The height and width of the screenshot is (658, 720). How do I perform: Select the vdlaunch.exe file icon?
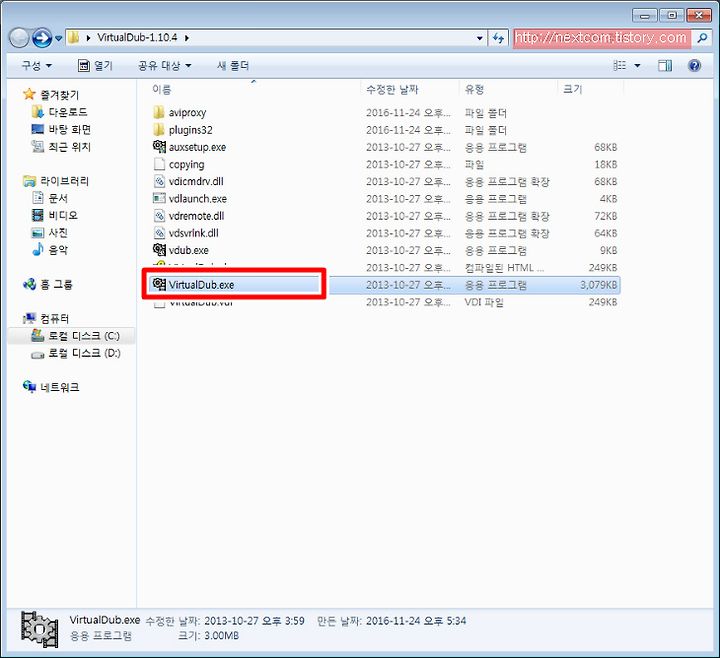[x=159, y=198]
